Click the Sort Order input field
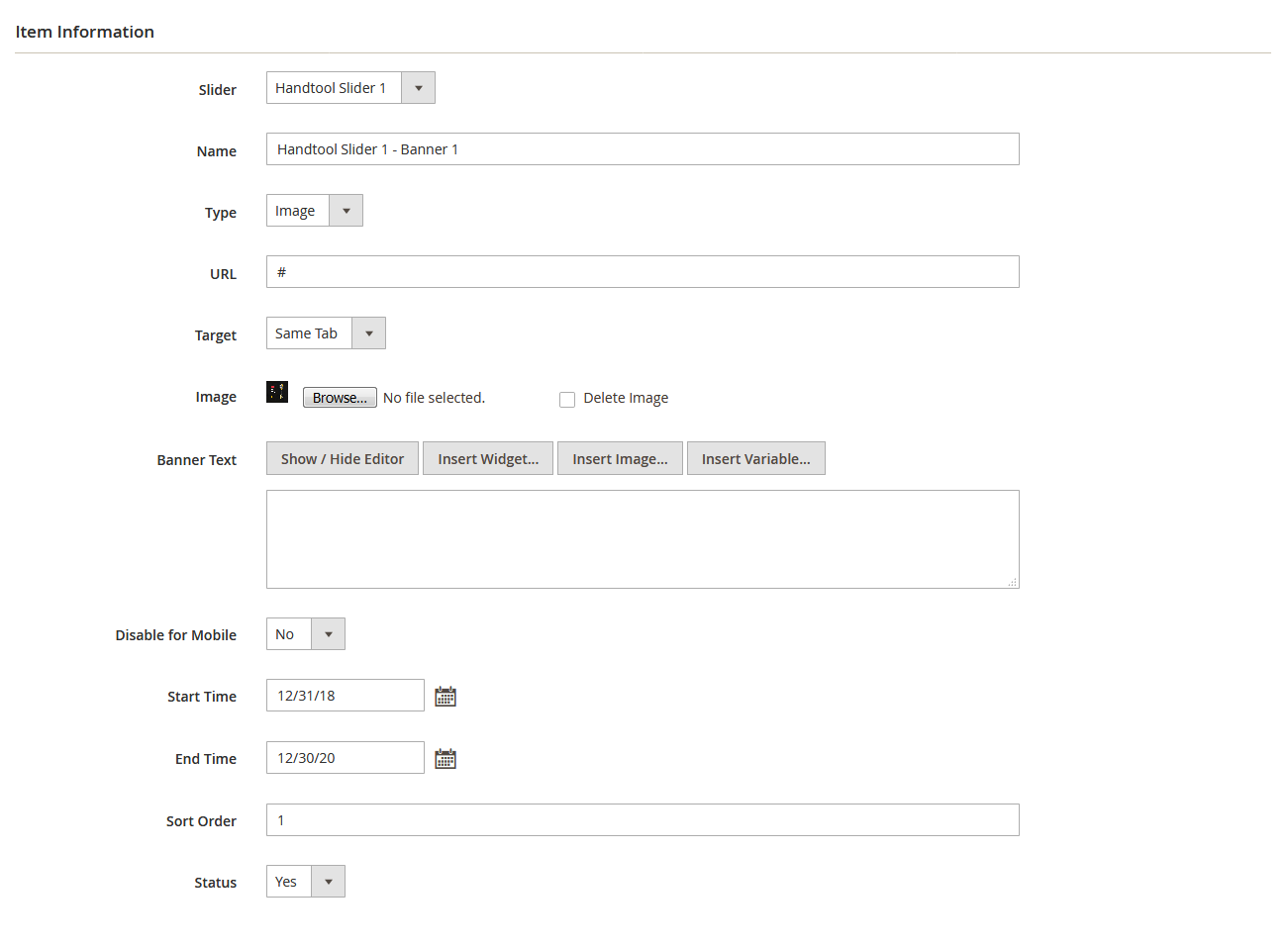Image resolution: width=1288 pixels, height=947 pixels. (643, 819)
